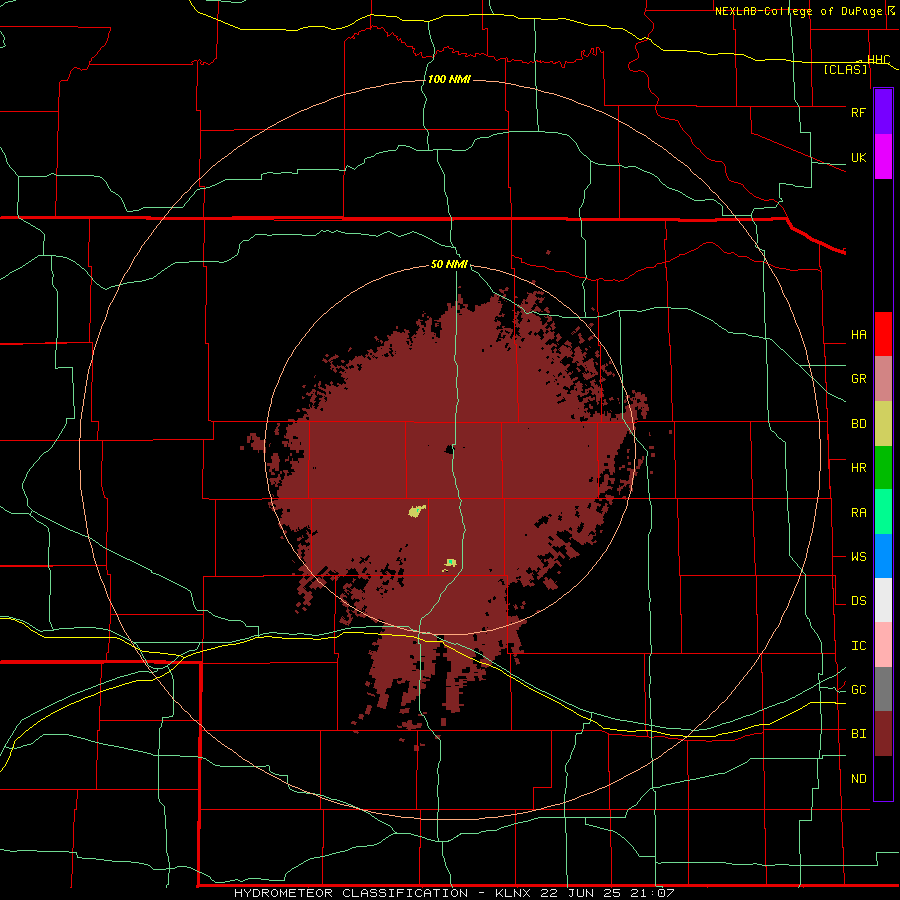The width and height of the screenshot is (900, 900).
Task: Click the HHC product label
Action: coord(878,59)
